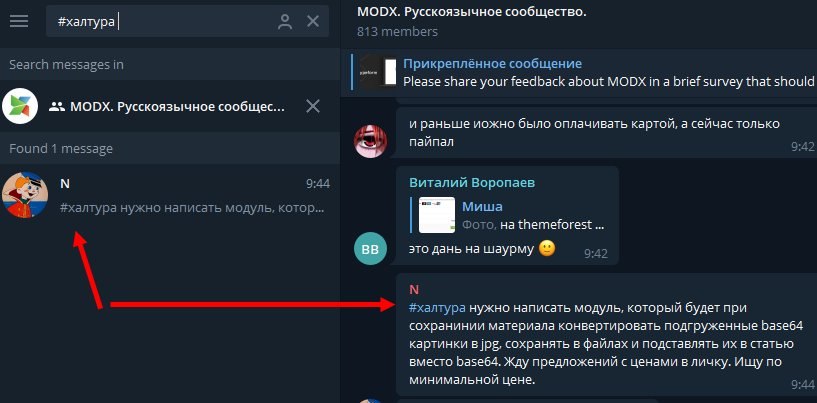Click sender name N in the chat
Image resolution: width=817 pixels, height=403 pixels.
pyautogui.click(x=414, y=290)
